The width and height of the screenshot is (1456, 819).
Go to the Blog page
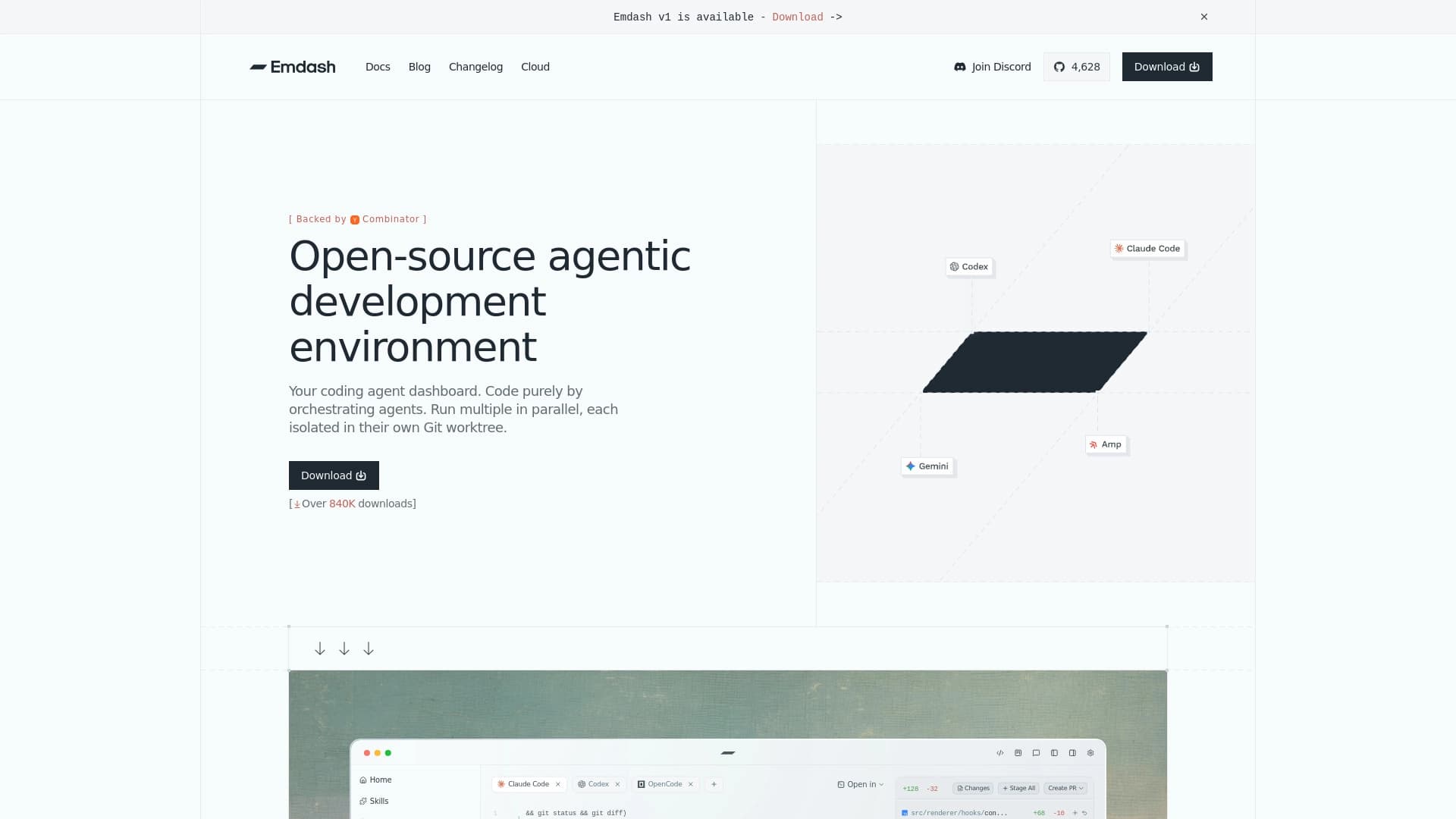[419, 67]
